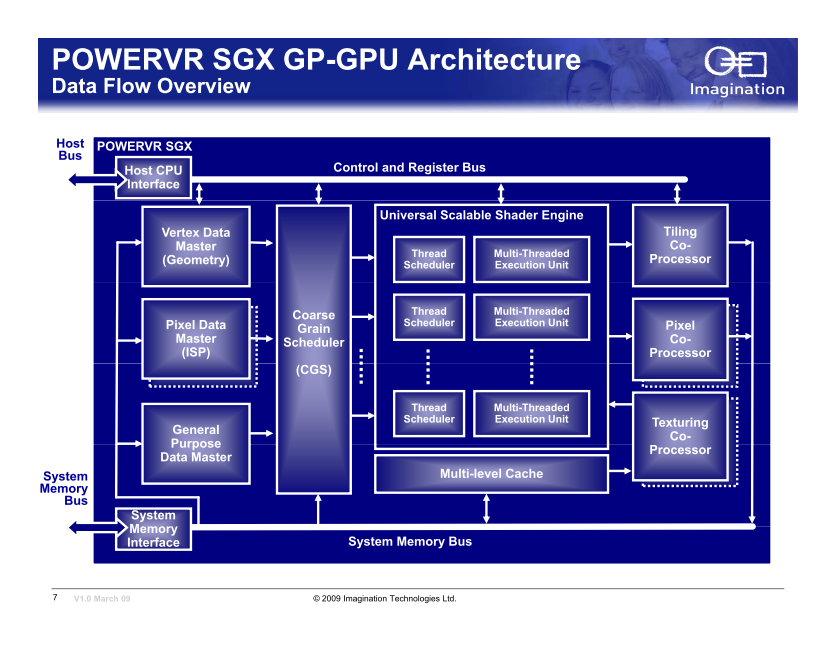Select the Host CPU Interface block
The width and height of the screenshot is (836, 646).
[153, 177]
